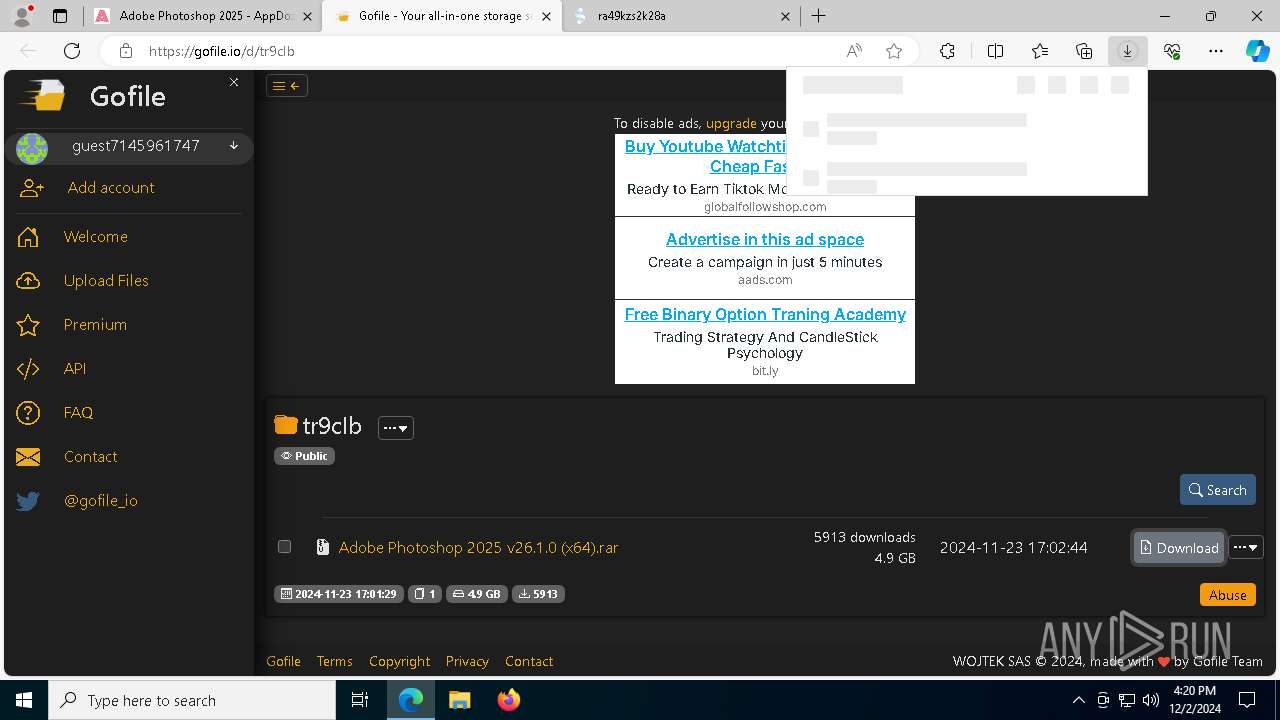Open the Windows Start menu

24,700
